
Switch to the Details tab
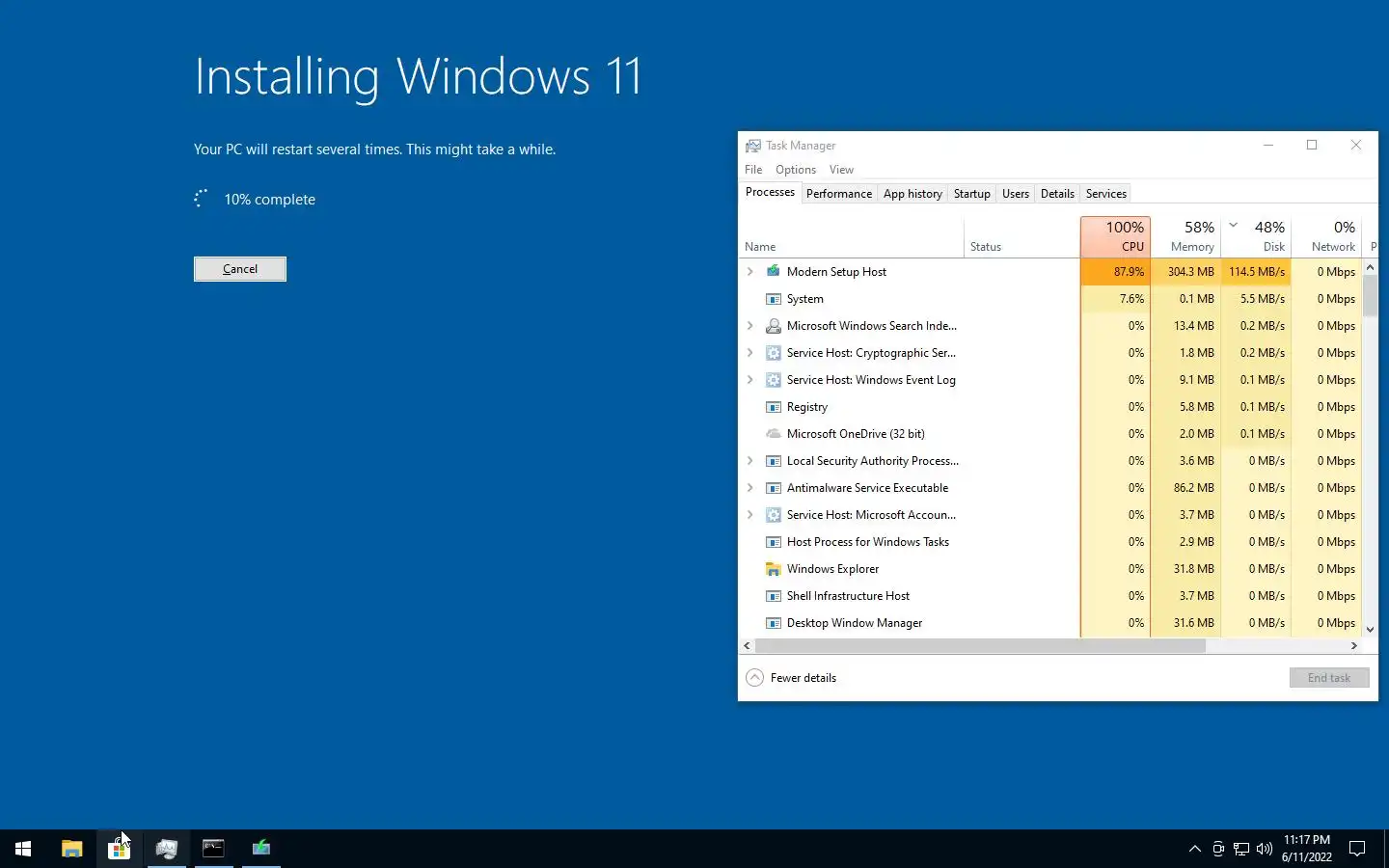pos(1057,194)
